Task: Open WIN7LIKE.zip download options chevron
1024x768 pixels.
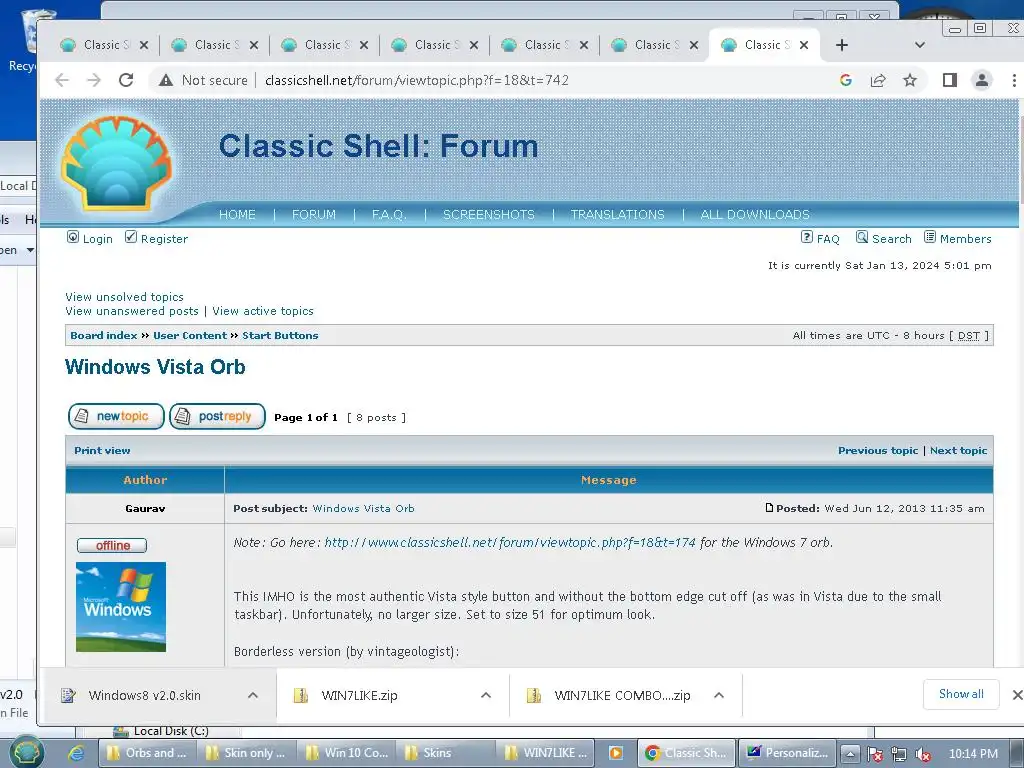Action: tap(486, 696)
